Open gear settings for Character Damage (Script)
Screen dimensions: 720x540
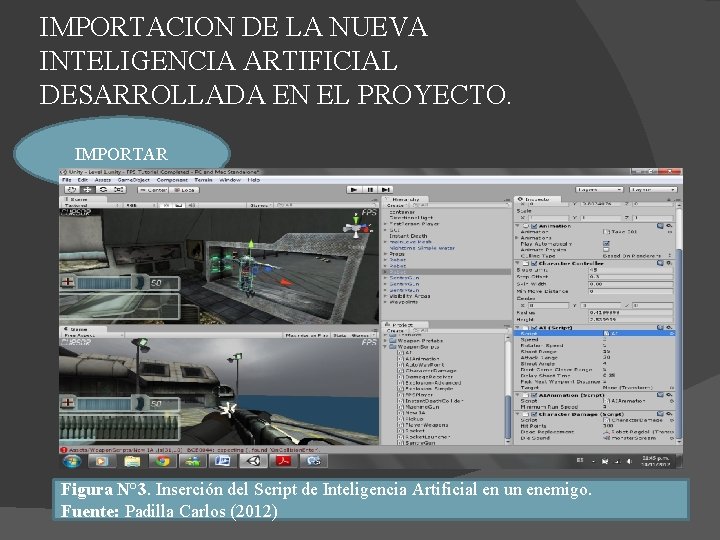click(669, 414)
